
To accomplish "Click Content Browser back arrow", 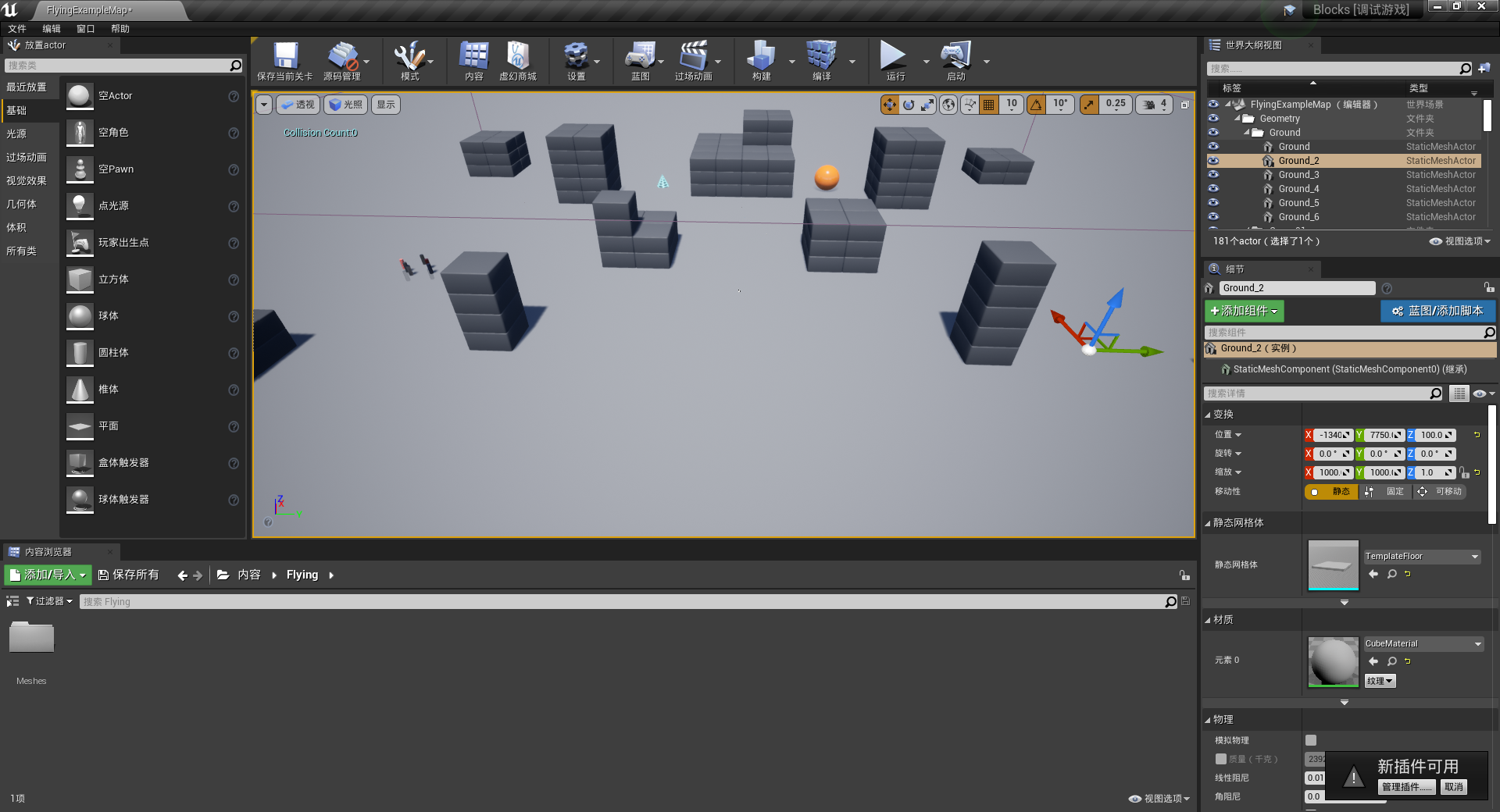I will pyautogui.click(x=182, y=575).
